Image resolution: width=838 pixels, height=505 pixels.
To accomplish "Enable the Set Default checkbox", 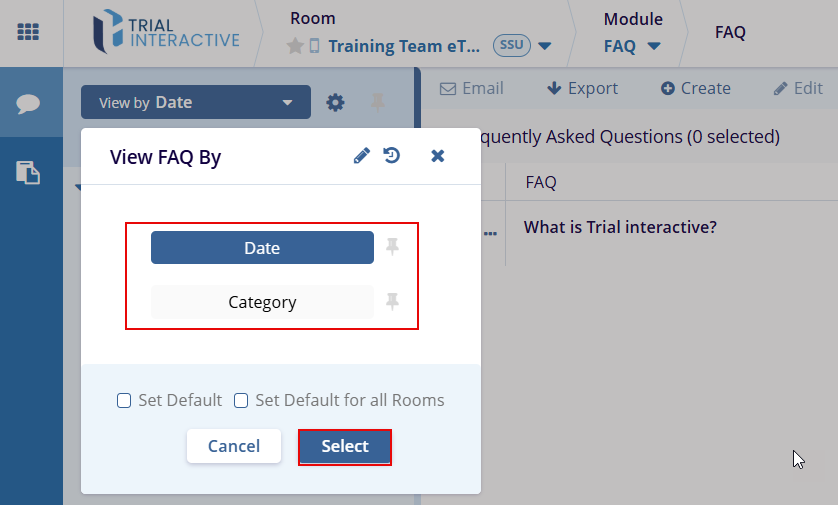I will (124, 401).
